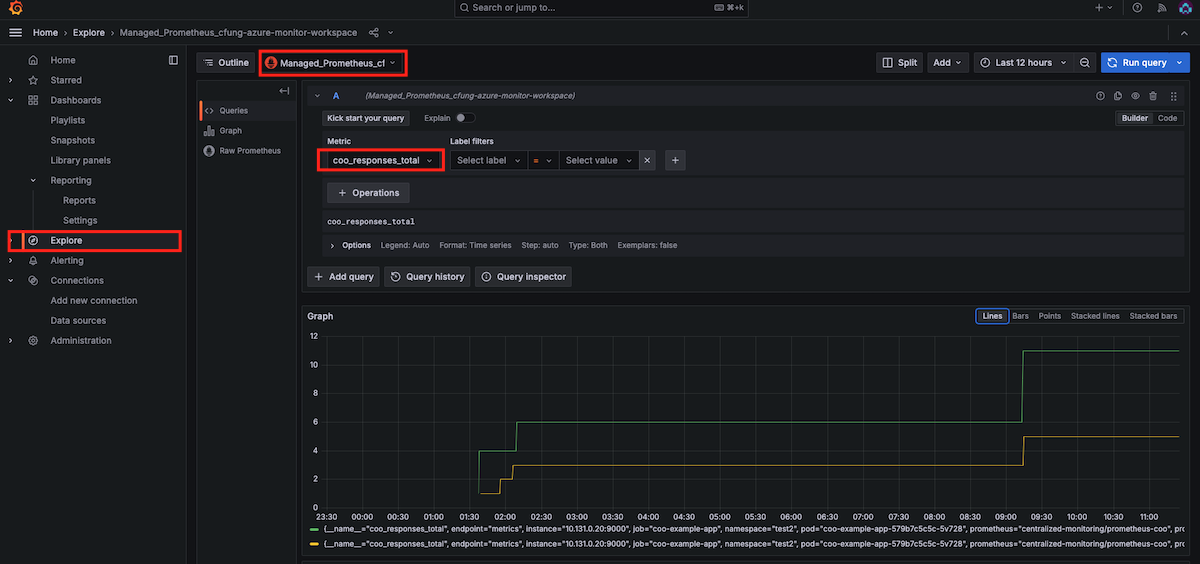Add a label filter with plus icon
Image resolution: width=1200 pixels, height=564 pixels.
[675, 160]
